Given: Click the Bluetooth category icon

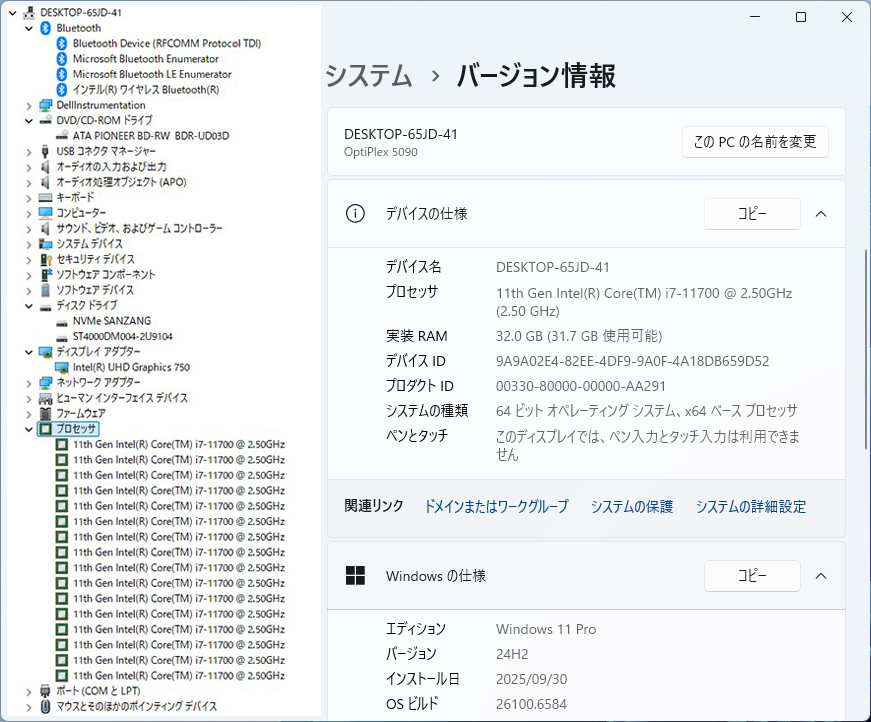Looking at the screenshot, I should pos(45,28).
